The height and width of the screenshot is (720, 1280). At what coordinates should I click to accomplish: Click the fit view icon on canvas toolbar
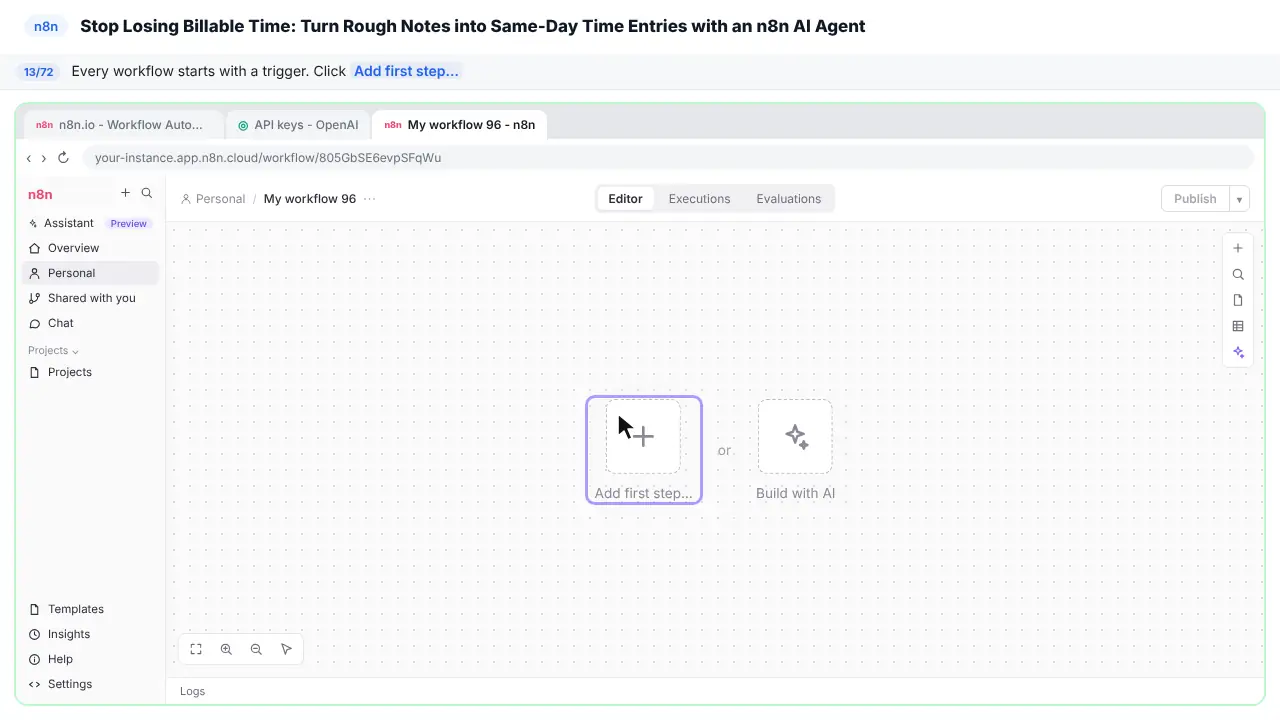(x=196, y=649)
